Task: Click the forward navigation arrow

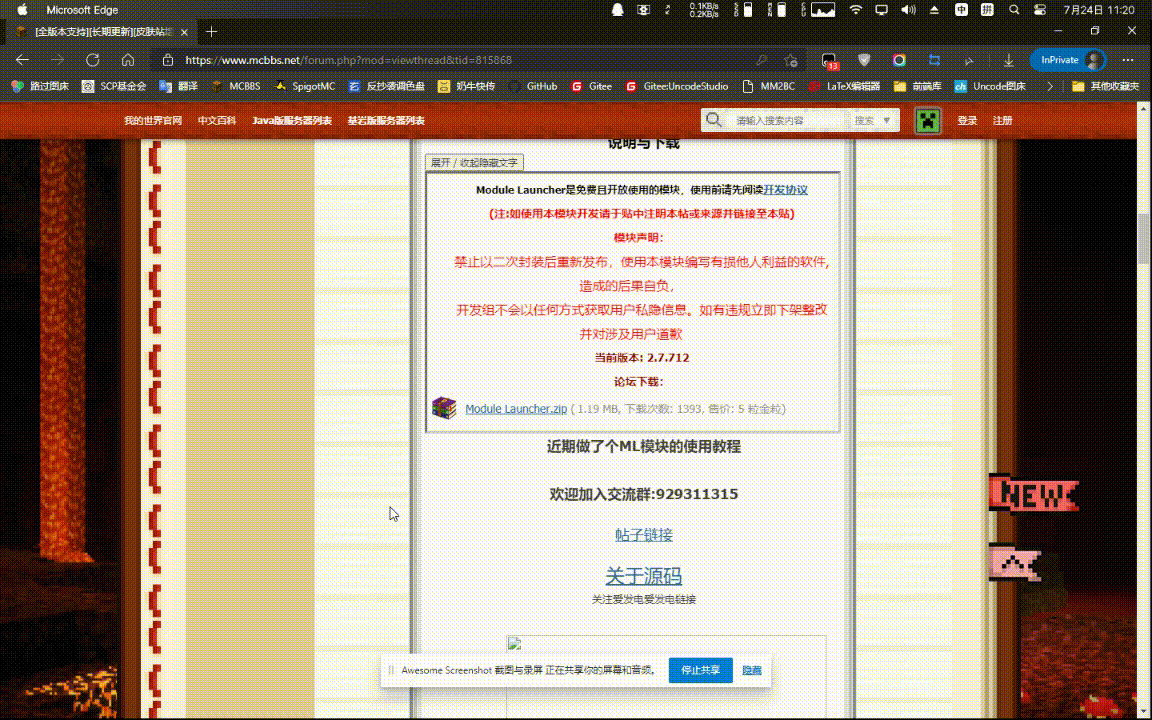Action: pos(57,60)
